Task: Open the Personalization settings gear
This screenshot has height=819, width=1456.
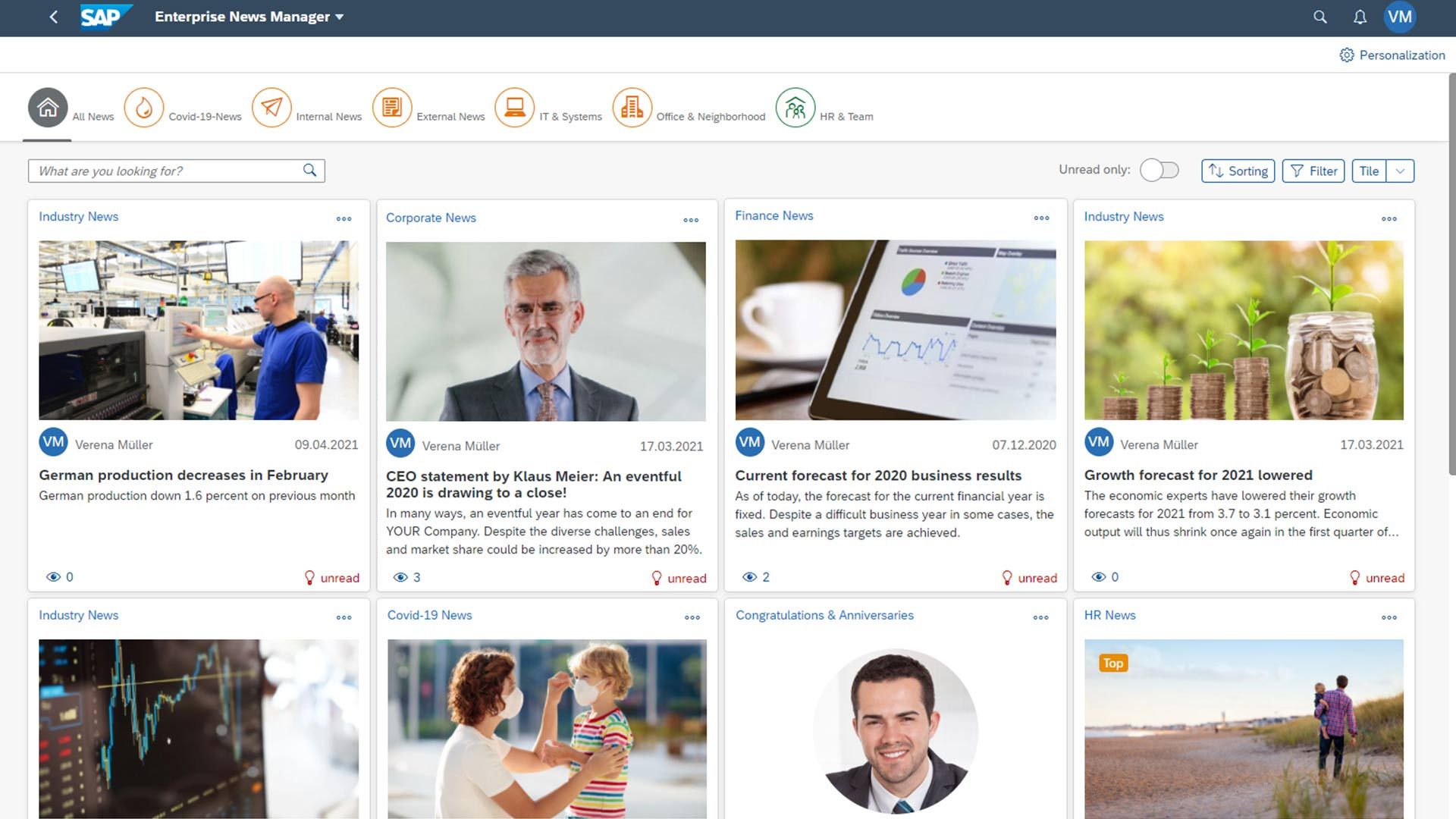Action: pyautogui.click(x=1347, y=55)
